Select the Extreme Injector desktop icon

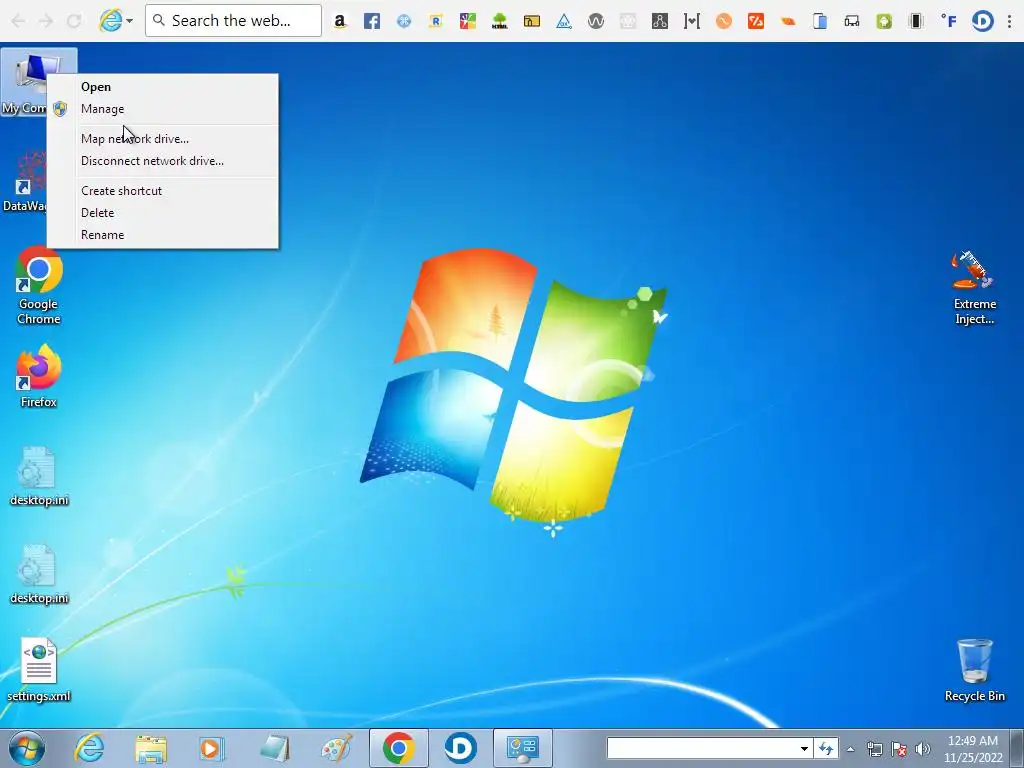click(974, 287)
